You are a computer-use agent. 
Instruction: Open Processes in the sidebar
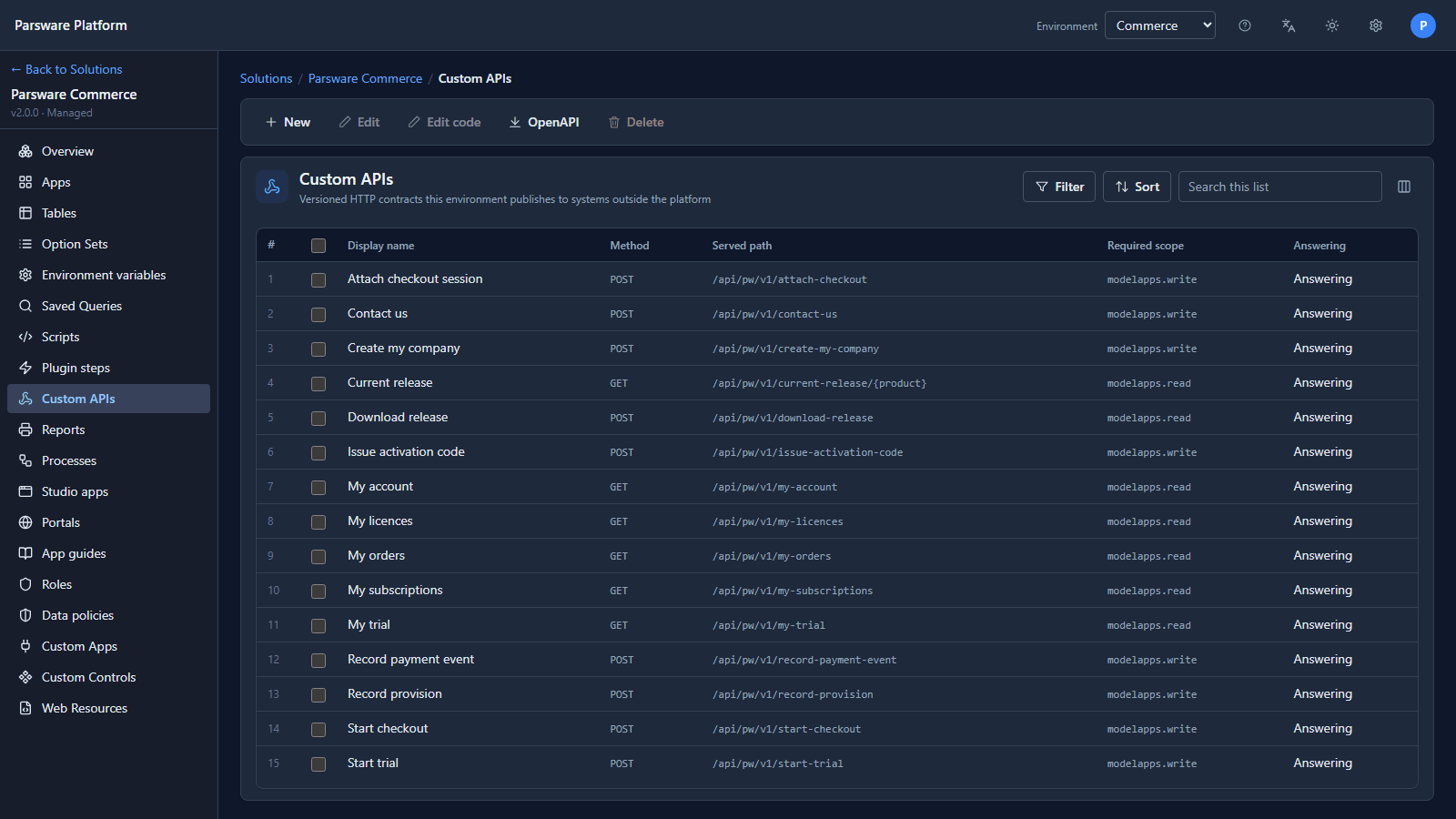(108, 460)
